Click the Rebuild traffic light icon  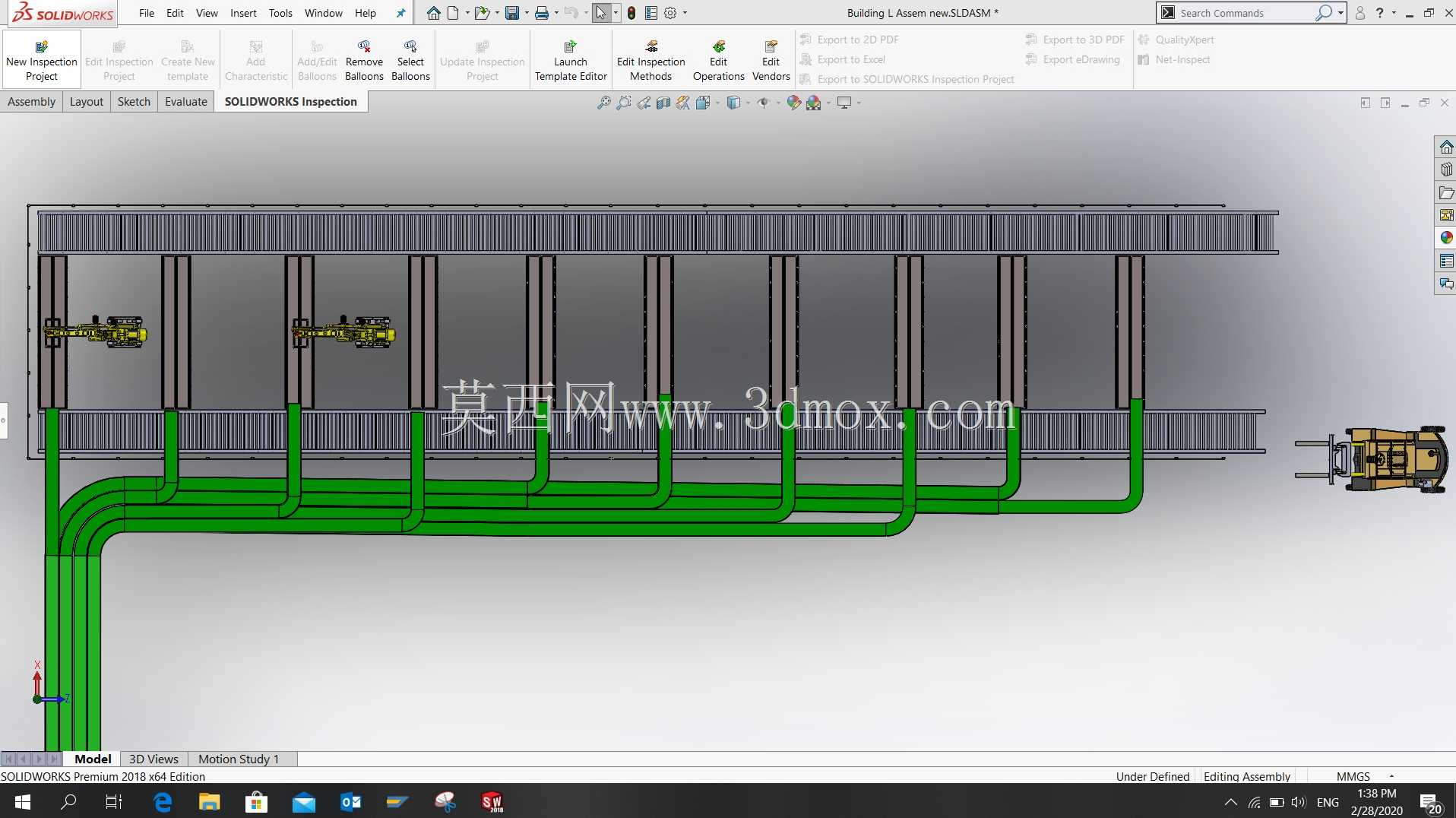point(631,13)
